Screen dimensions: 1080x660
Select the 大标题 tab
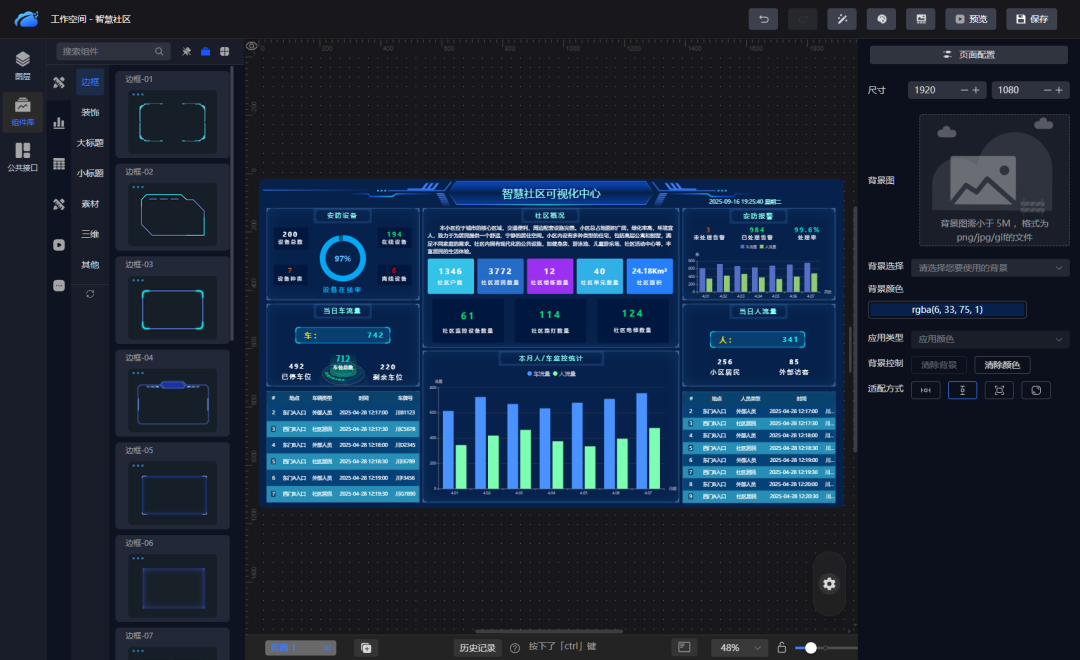pos(90,143)
